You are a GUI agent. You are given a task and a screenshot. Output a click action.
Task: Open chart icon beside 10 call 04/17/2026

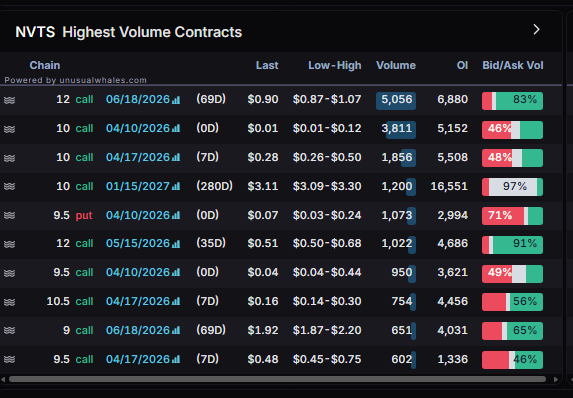tap(176, 158)
